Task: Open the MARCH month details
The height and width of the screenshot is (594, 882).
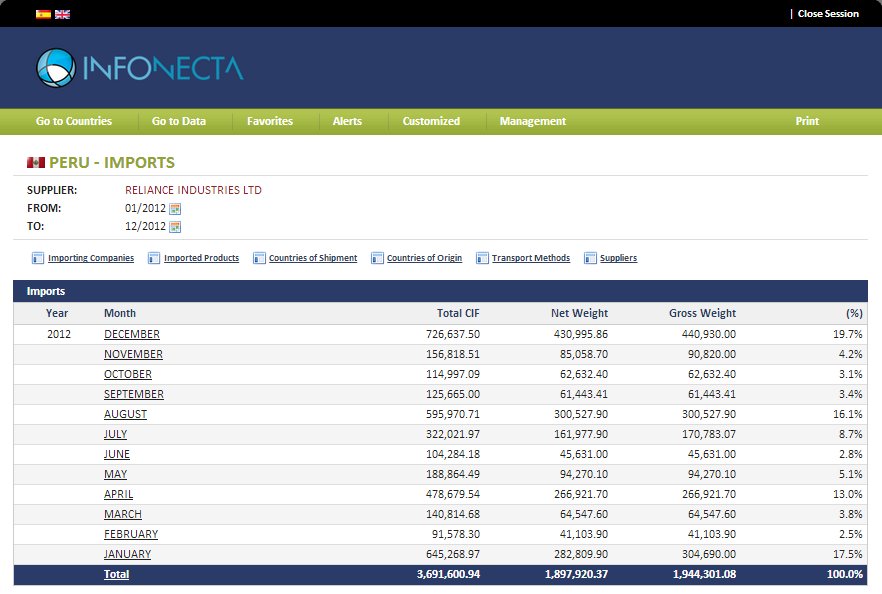Action: point(123,514)
